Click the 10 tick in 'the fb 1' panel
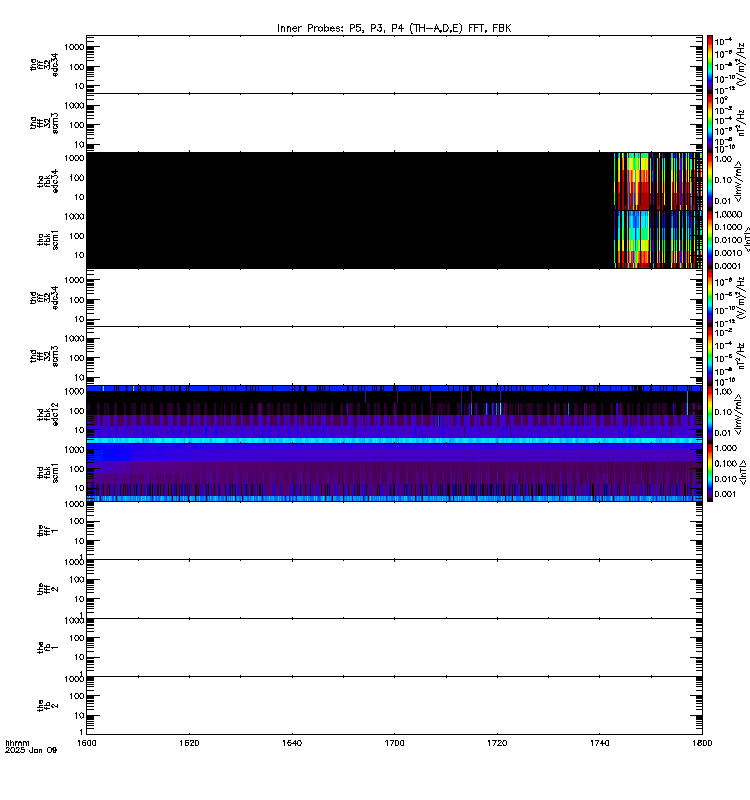 [x=79, y=657]
